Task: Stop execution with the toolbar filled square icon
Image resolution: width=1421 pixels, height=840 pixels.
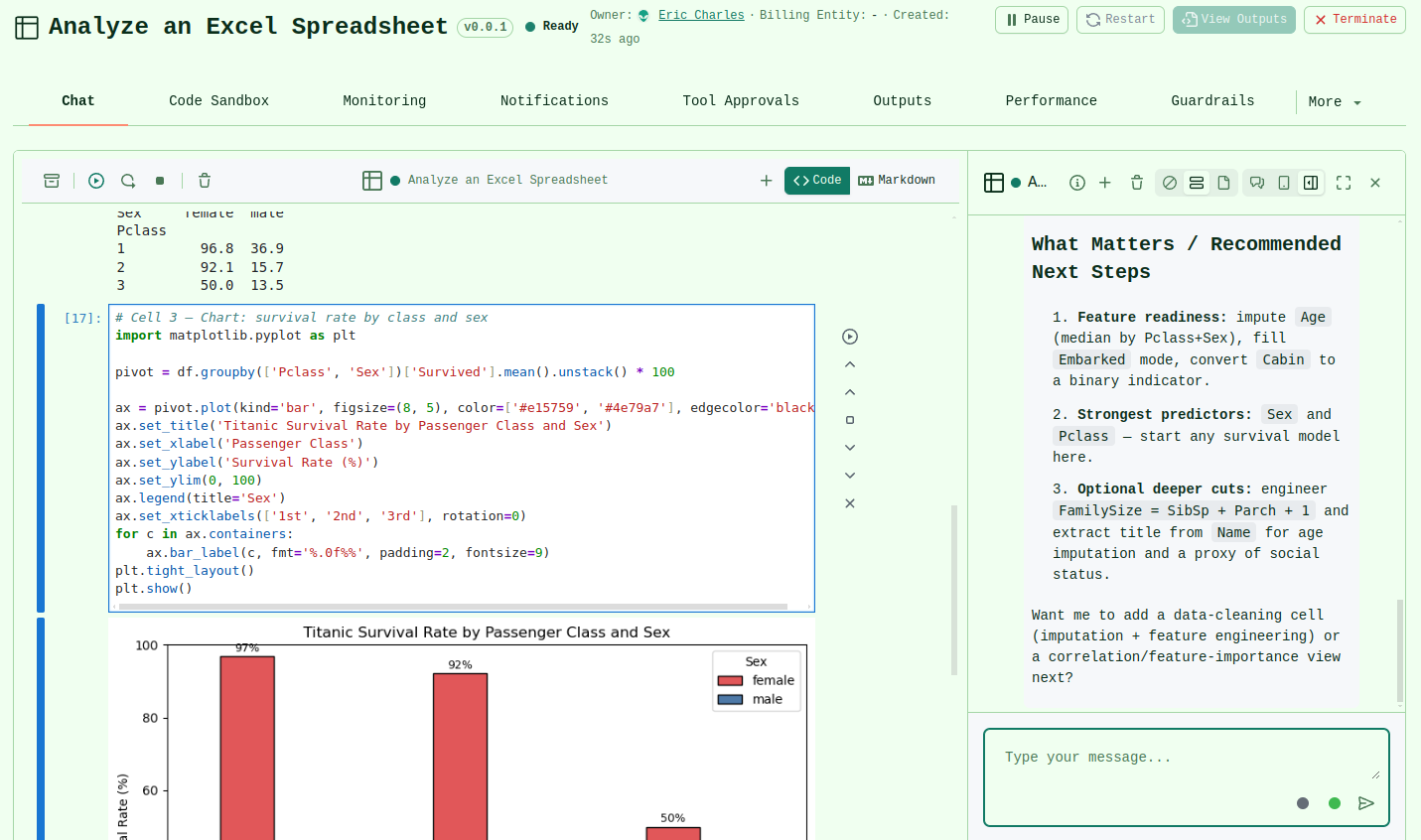Action: 160,181
